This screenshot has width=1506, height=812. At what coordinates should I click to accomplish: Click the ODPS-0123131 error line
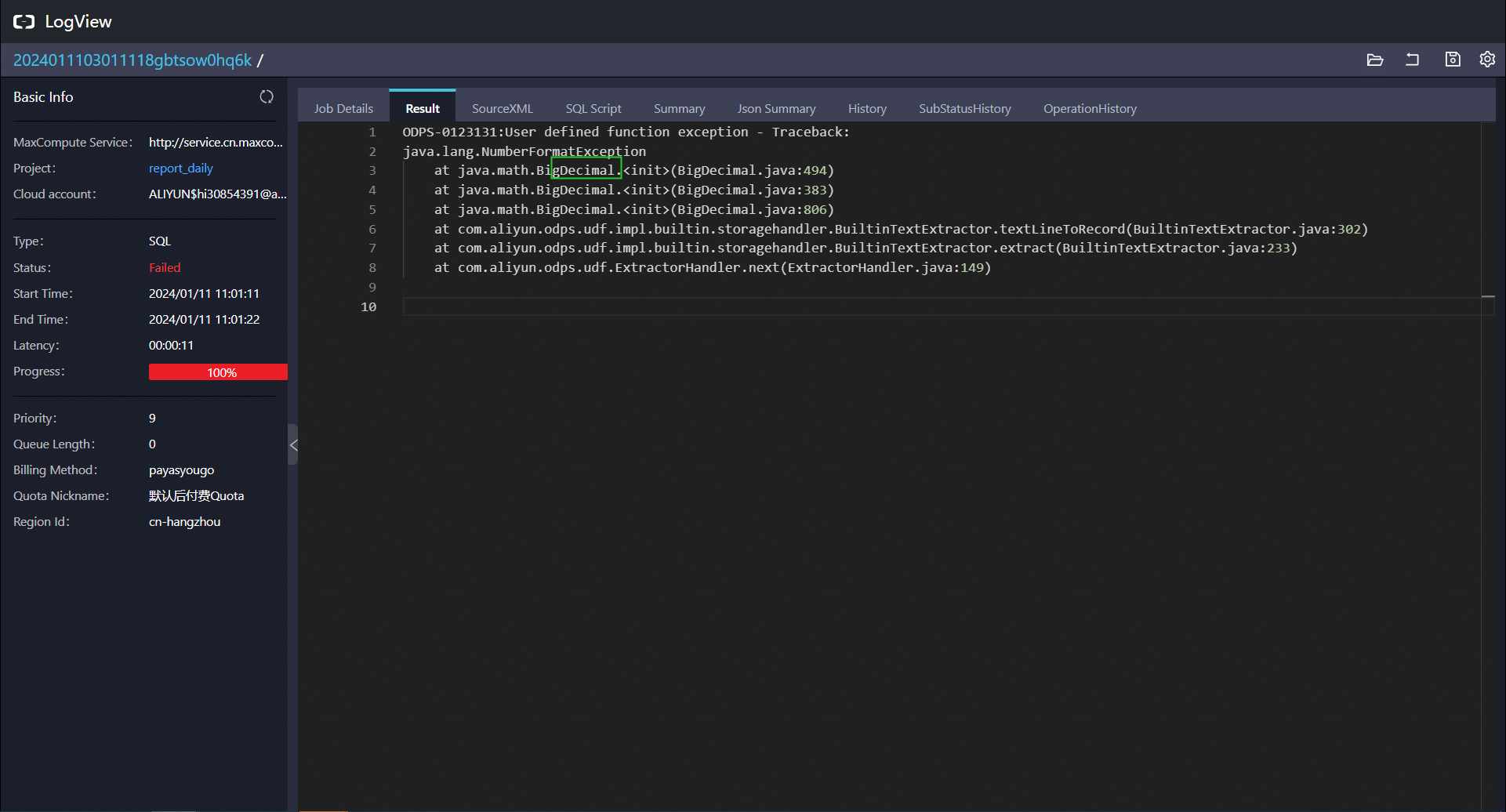click(x=626, y=132)
